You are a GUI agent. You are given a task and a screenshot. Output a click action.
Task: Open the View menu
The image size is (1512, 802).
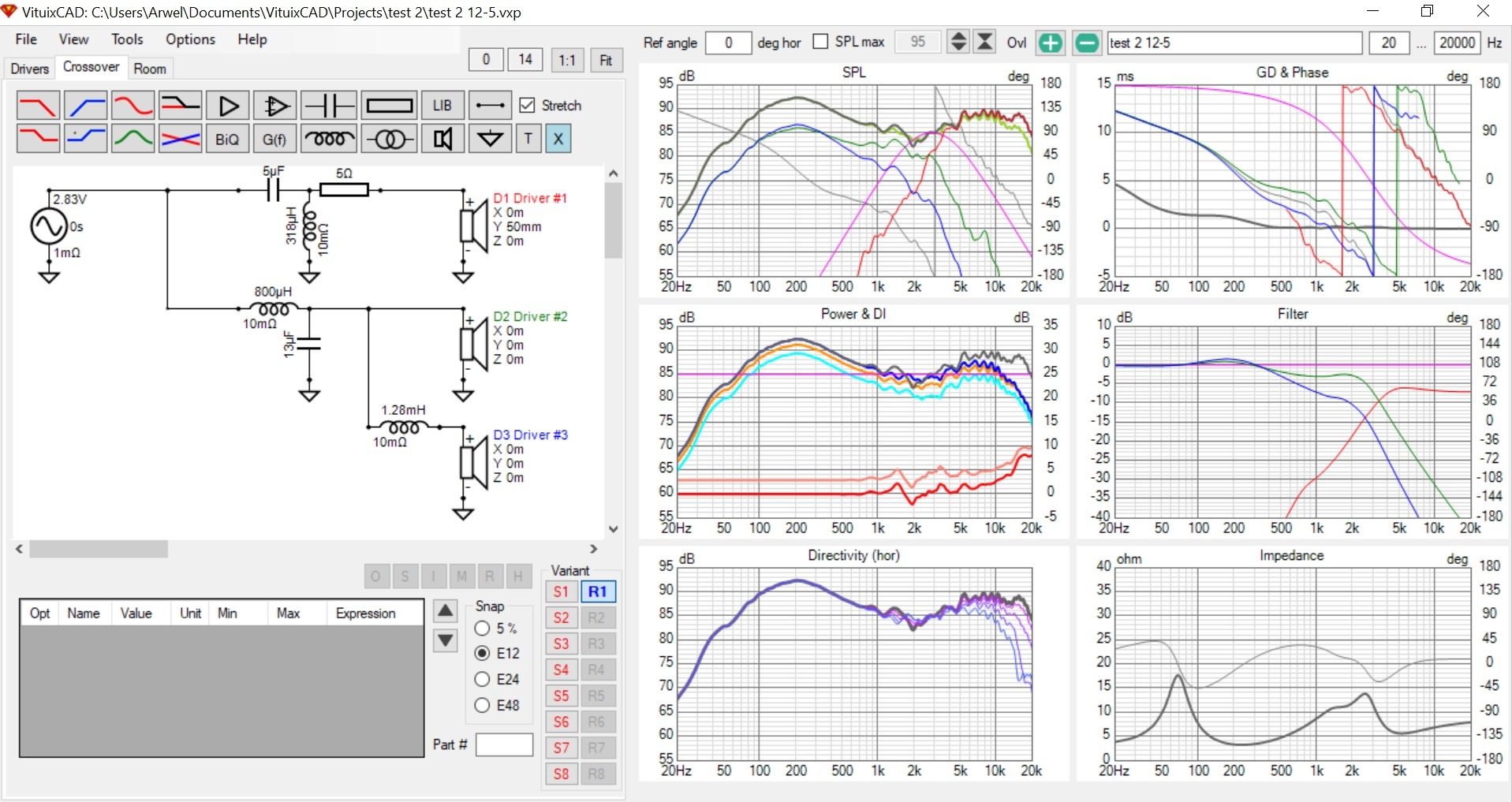pos(73,39)
